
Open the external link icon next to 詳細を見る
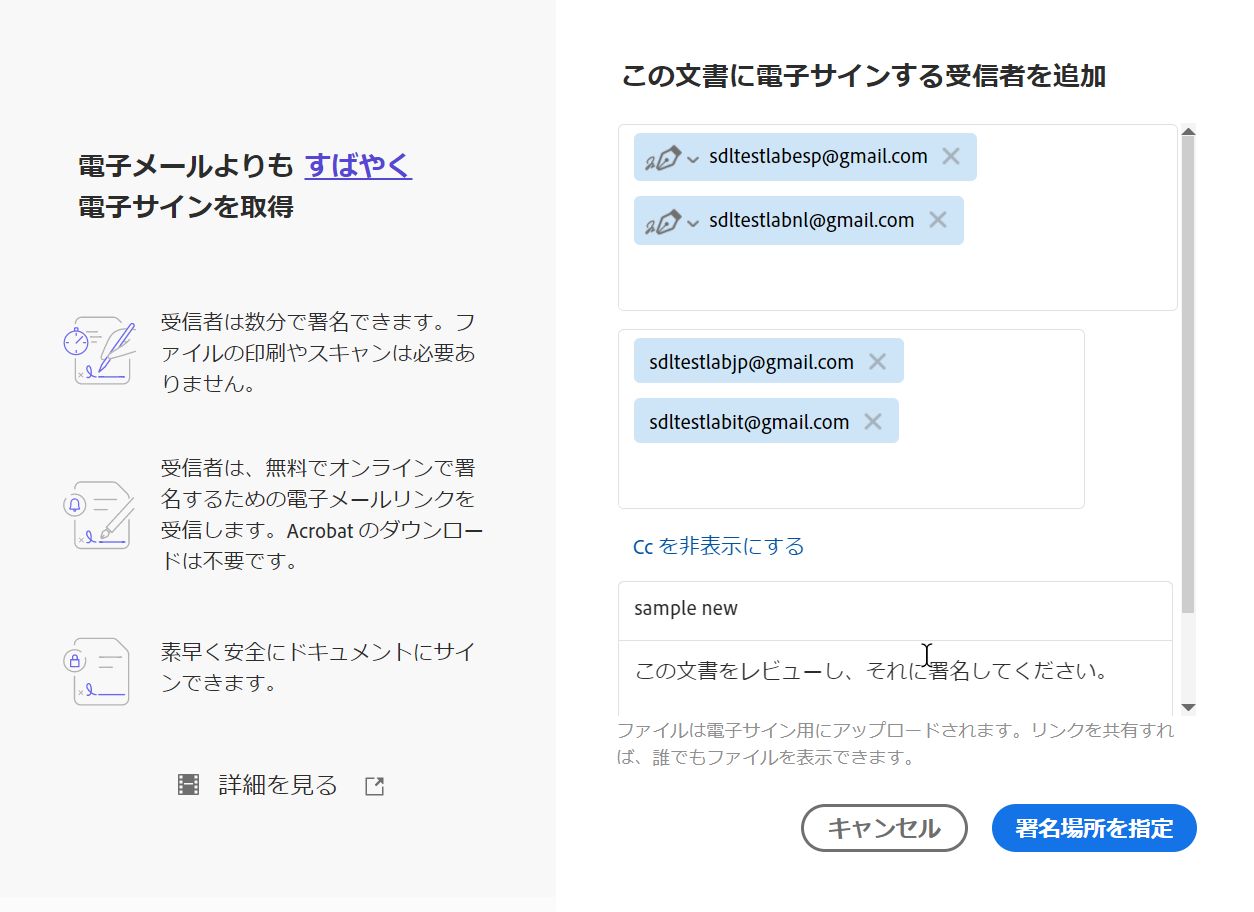(373, 786)
